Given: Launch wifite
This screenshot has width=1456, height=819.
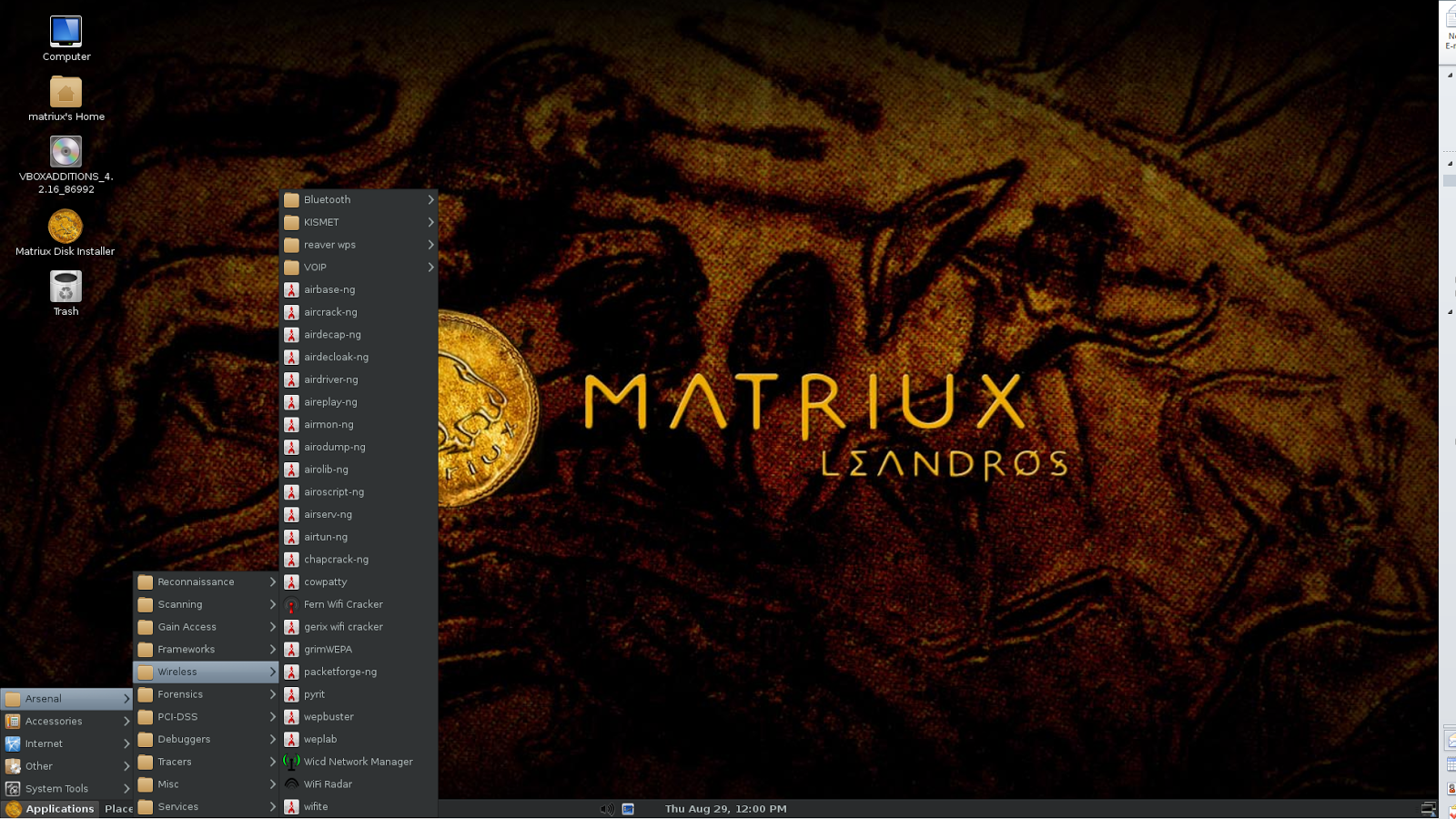Looking at the screenshot, I should (316, 806).
